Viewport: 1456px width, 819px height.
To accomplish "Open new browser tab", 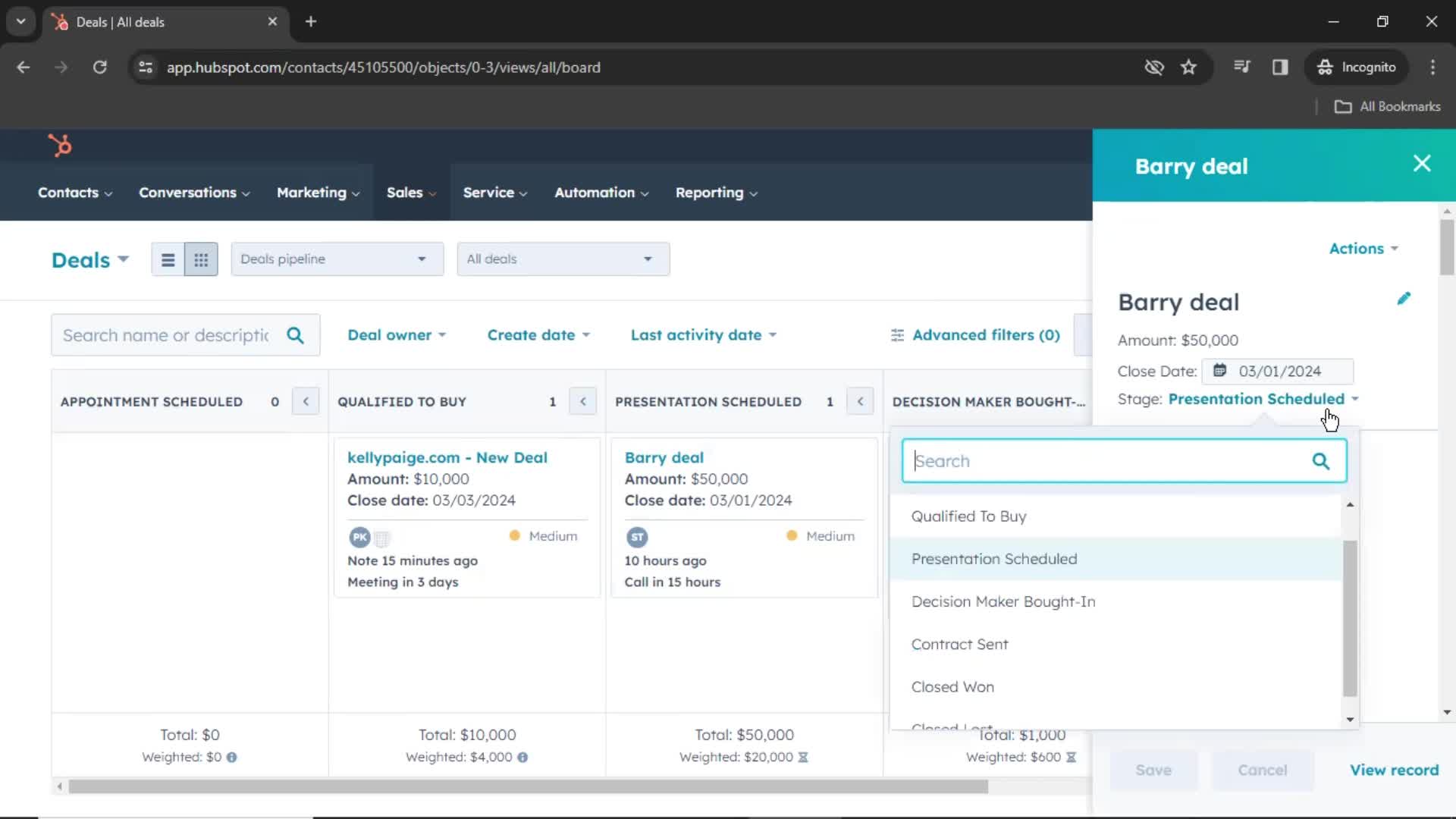I will [x=311, y=21].
